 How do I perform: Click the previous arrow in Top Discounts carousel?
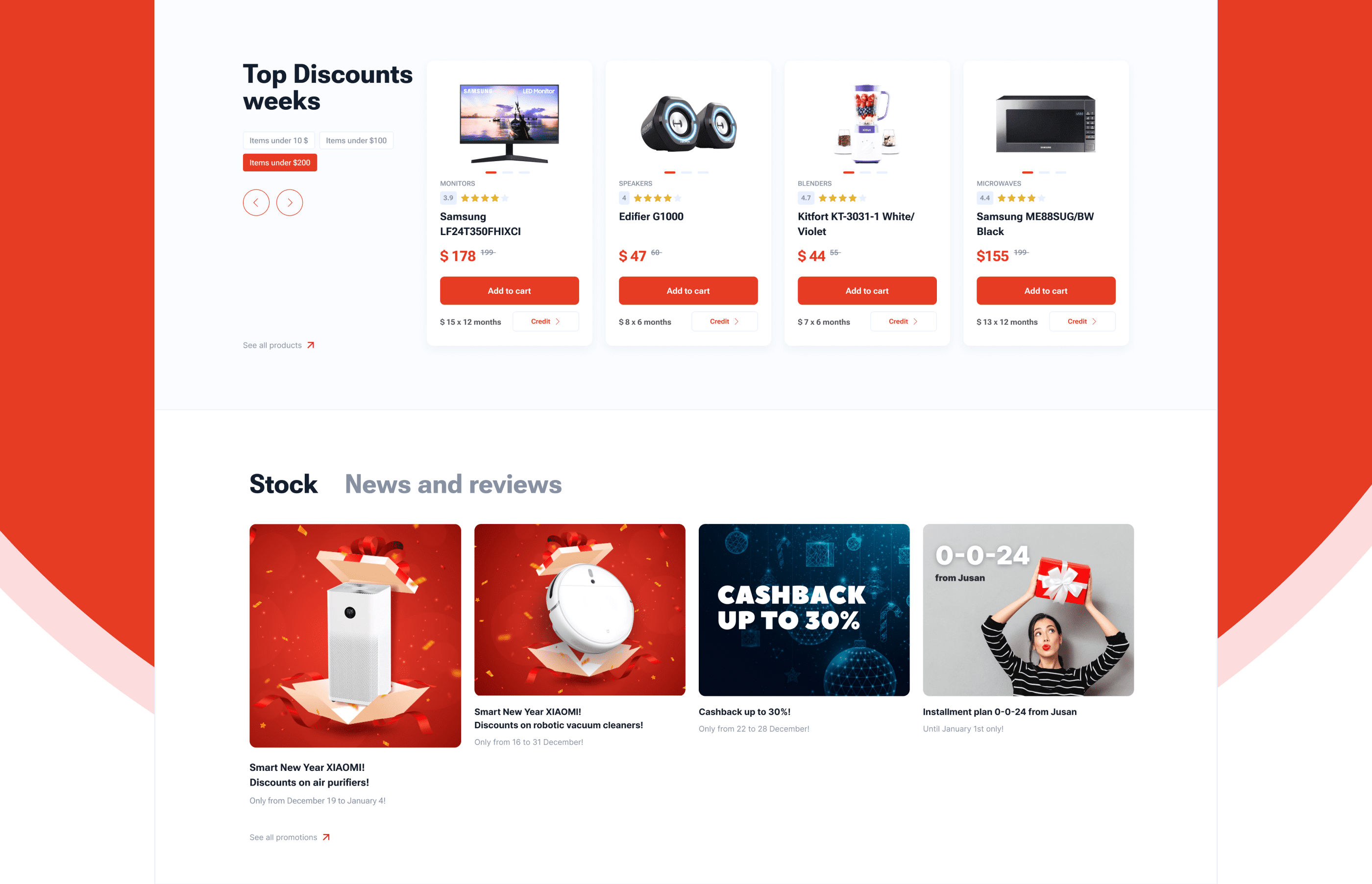[x=256, y=203]
